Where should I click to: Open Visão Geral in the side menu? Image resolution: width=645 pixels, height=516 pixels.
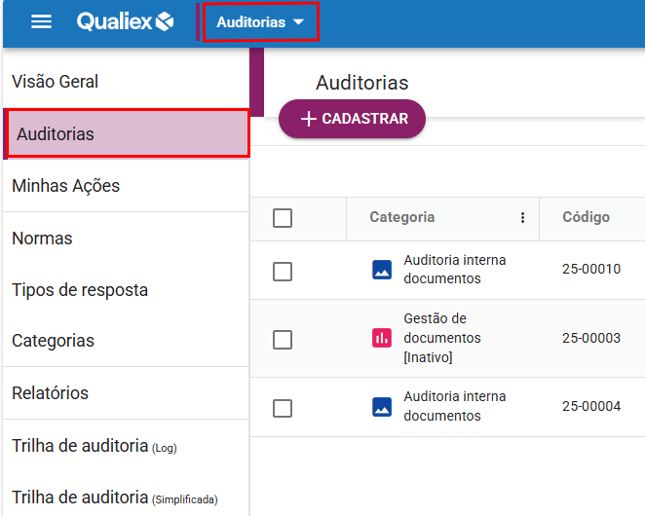point(55,82)
